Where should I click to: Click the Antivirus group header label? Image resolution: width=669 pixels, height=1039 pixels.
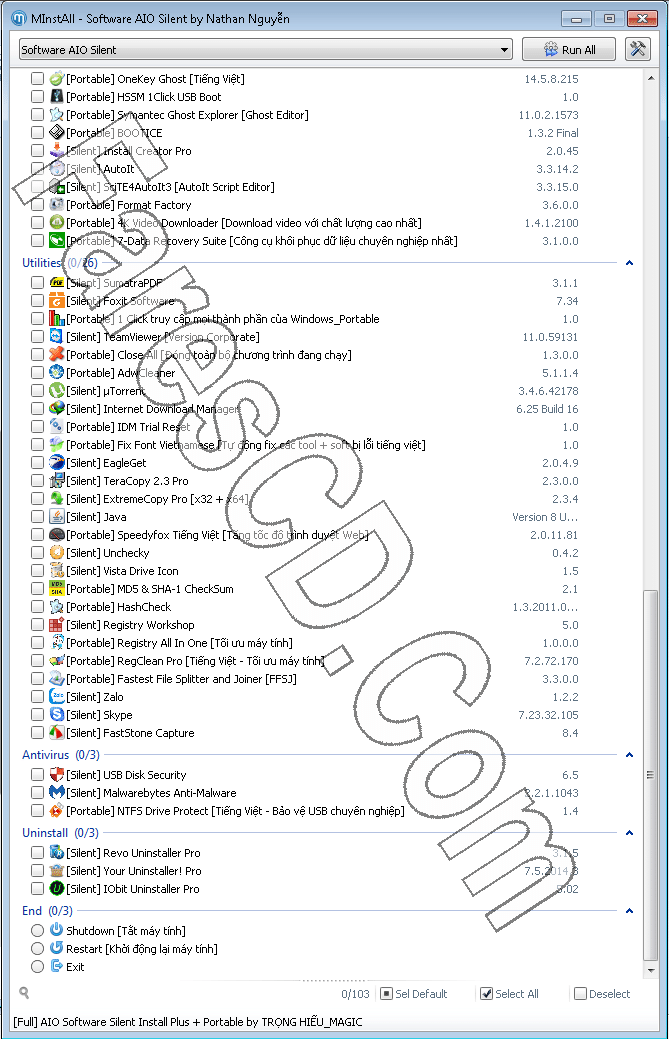(46, 755)
